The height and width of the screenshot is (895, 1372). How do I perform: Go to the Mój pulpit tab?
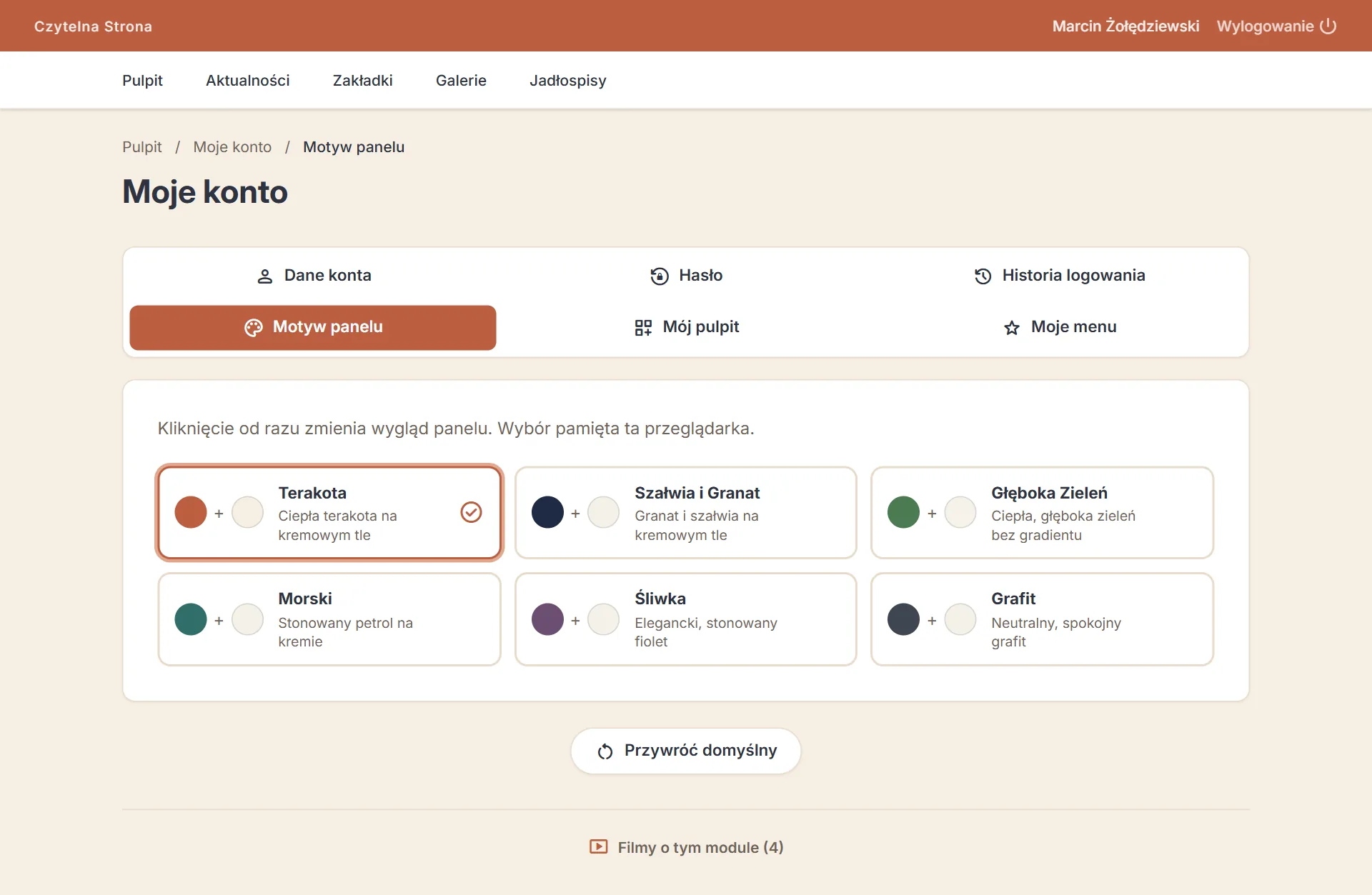click(686, 327)
